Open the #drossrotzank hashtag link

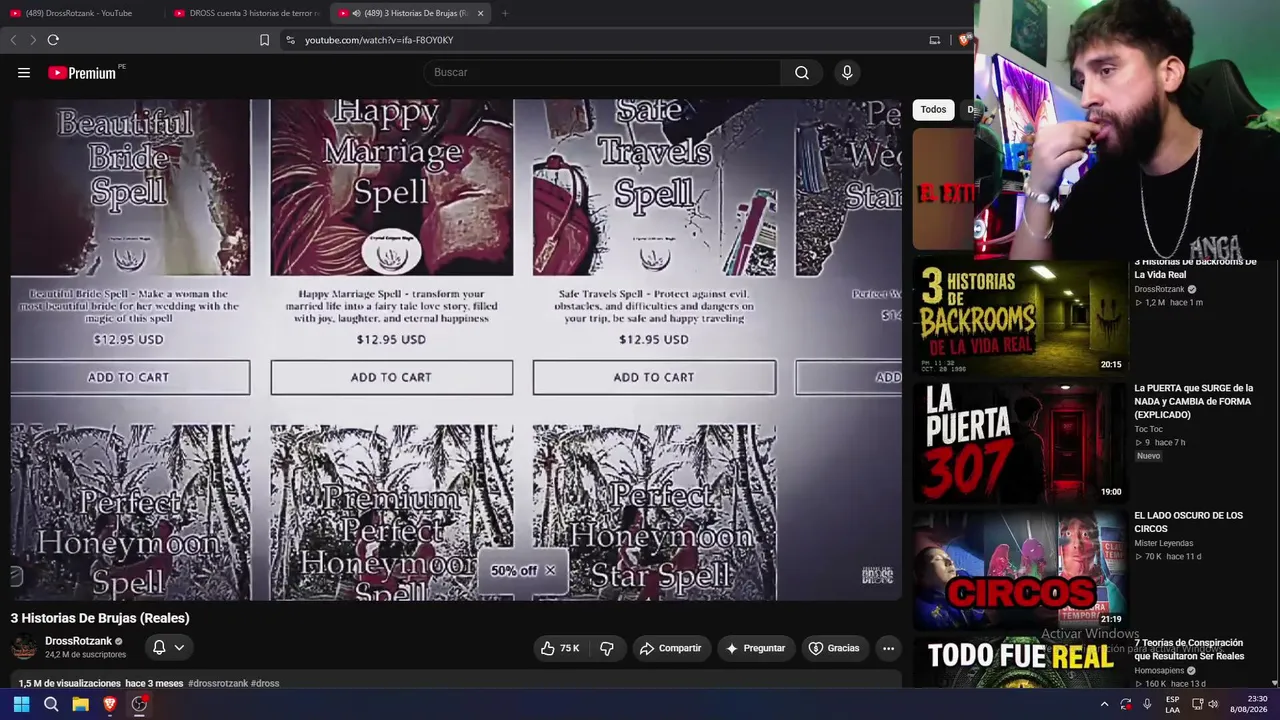coord(218,683)
